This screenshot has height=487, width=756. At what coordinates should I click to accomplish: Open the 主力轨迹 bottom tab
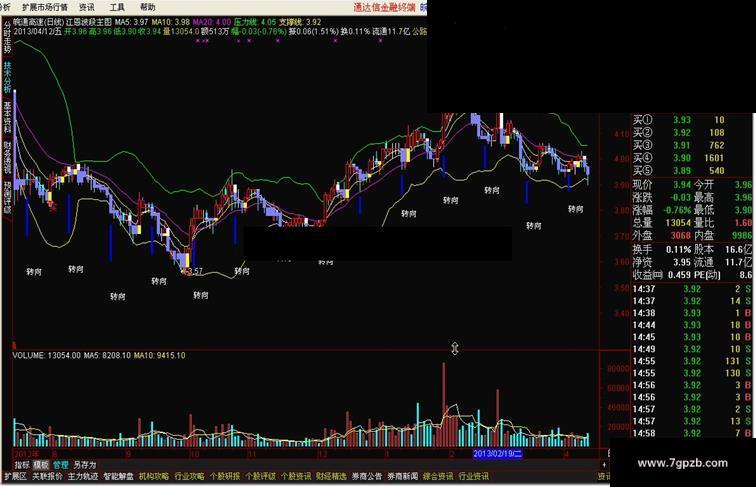pyautogui.click(x=83, y=476)
